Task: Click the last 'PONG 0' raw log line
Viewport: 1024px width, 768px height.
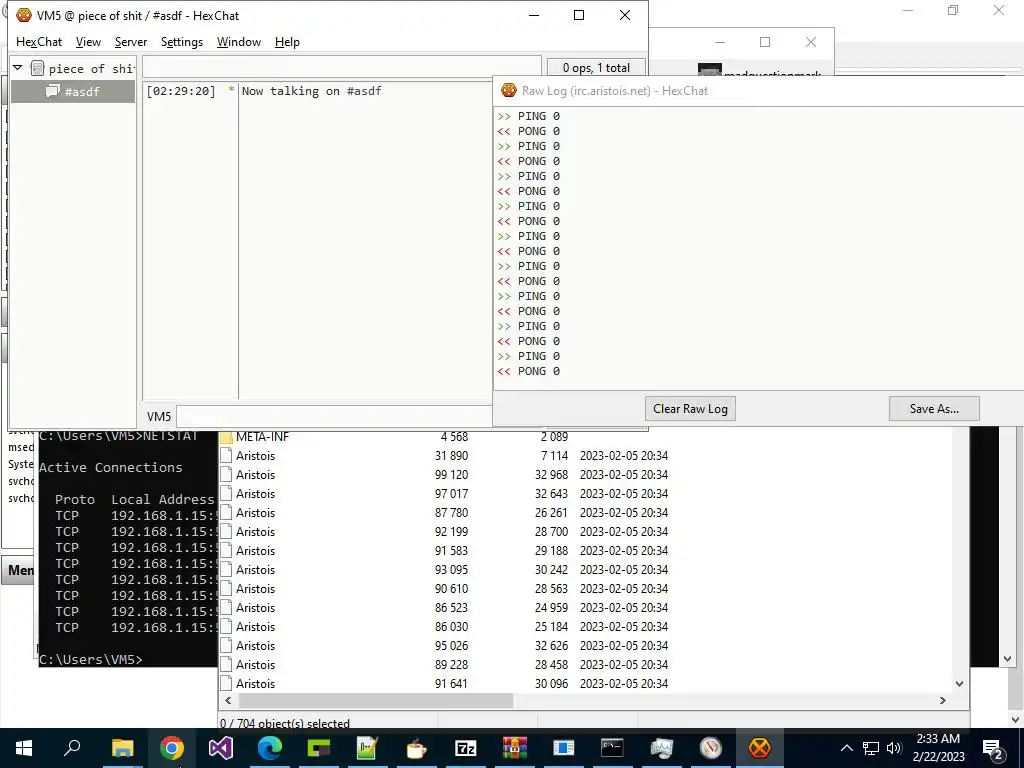Action: point(528,371)
